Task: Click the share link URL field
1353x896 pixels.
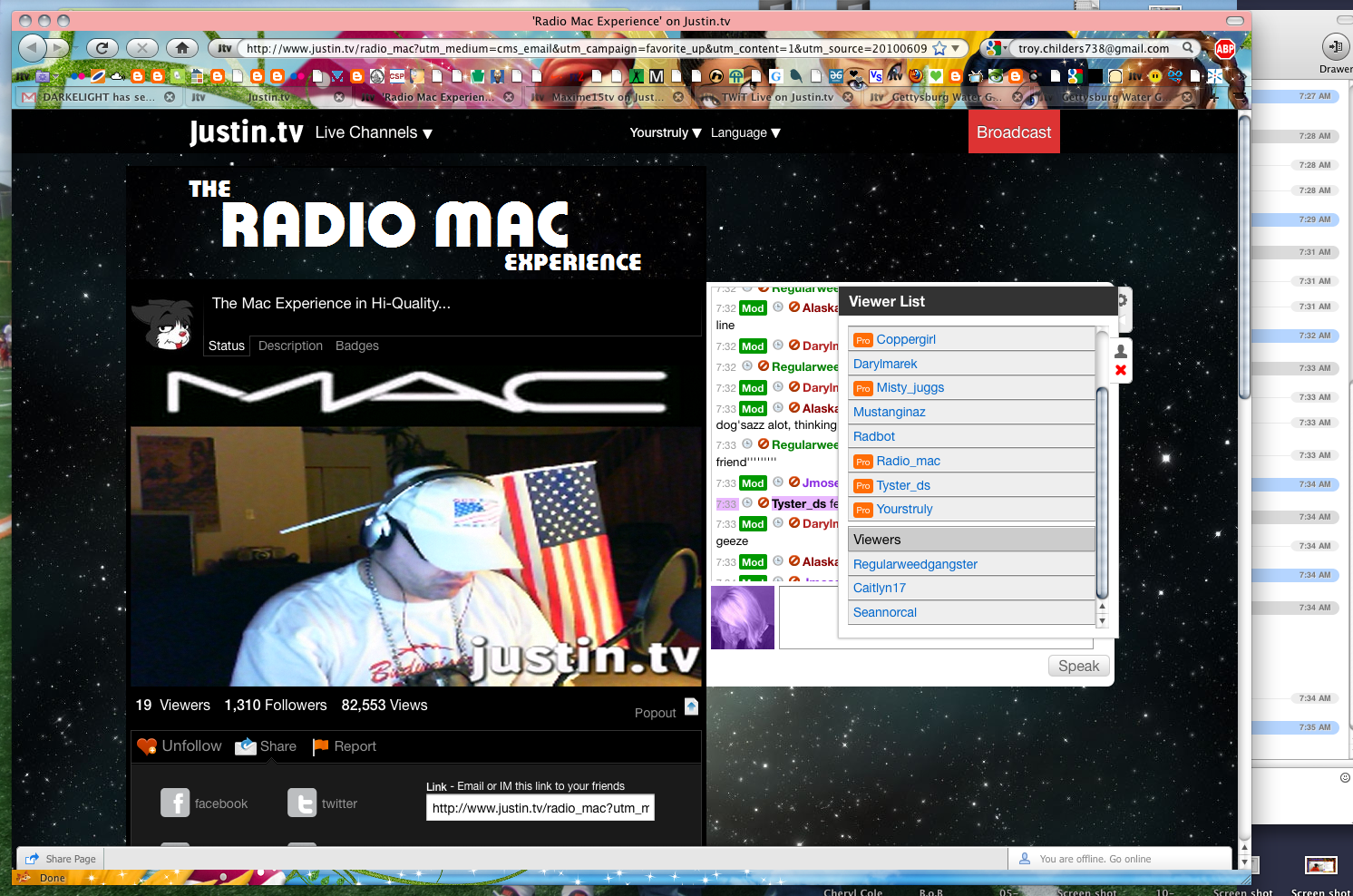Action: 540,808
